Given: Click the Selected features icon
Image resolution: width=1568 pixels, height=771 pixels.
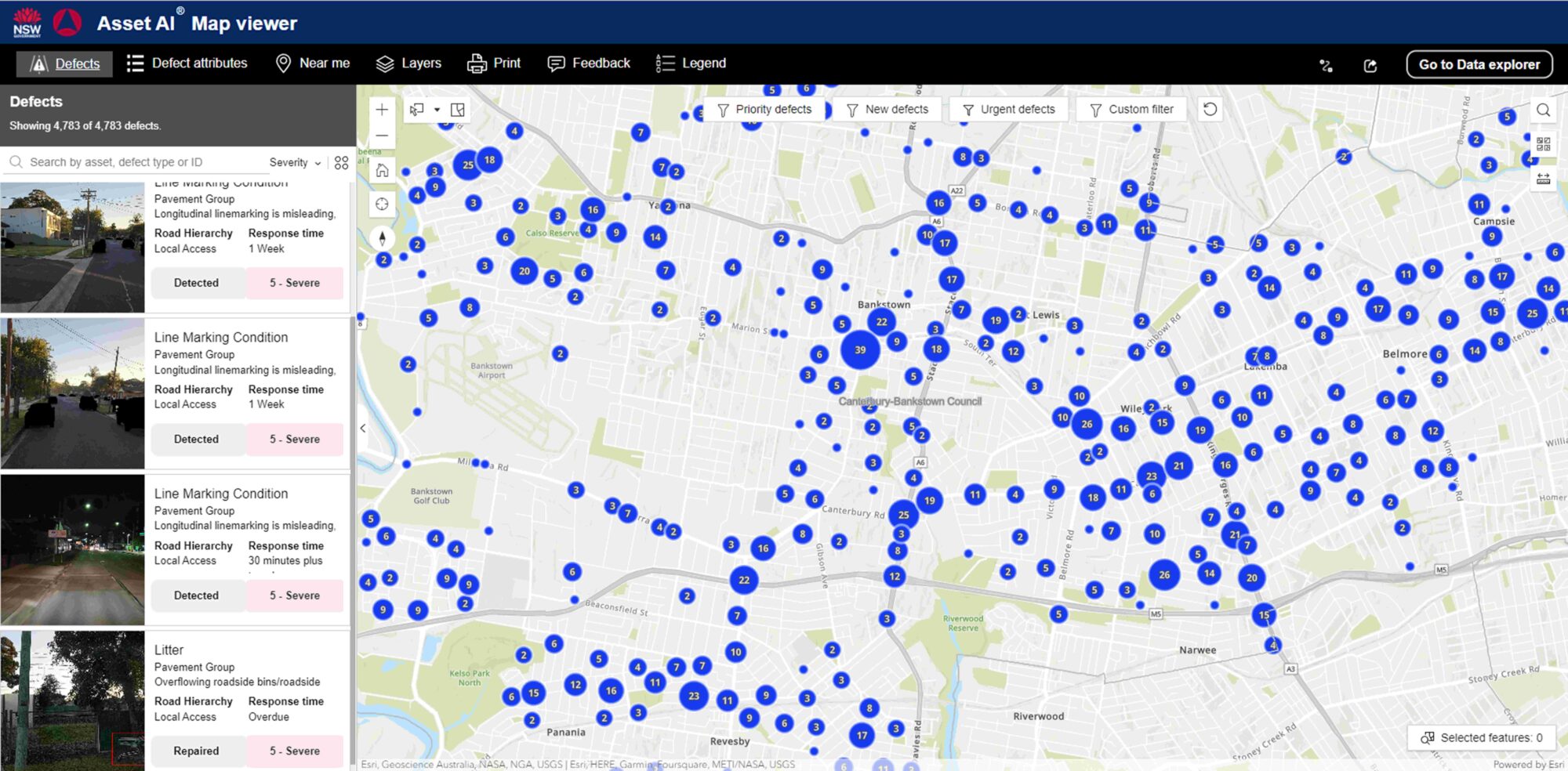Looking at the screenshot, I should [1428, 737].
